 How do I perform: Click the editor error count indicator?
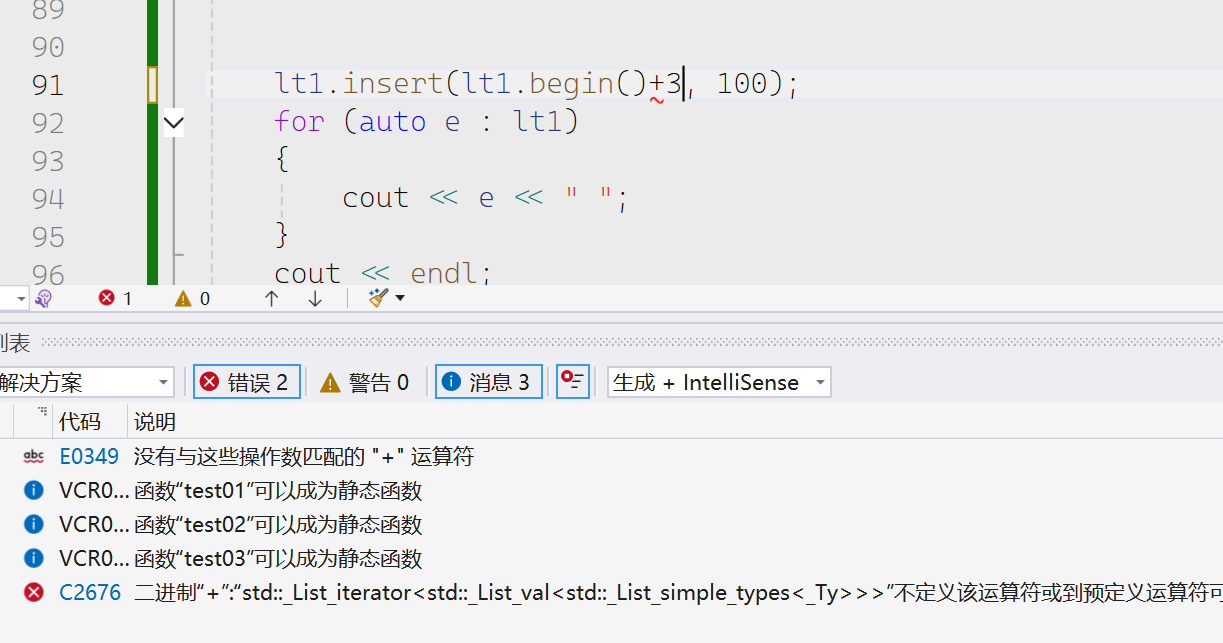pos(115,298)
